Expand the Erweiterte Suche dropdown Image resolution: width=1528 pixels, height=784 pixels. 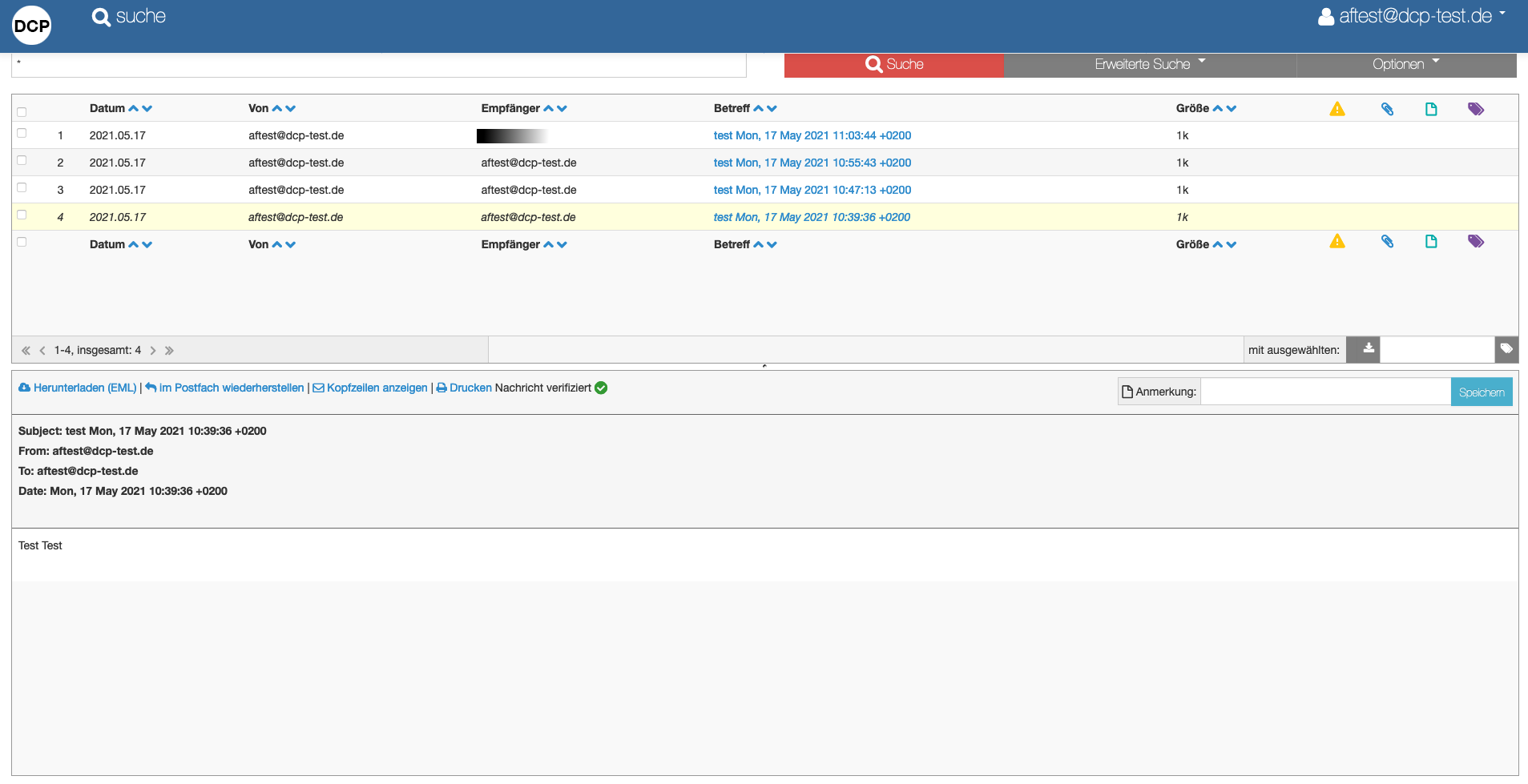tap(1150, 65)
